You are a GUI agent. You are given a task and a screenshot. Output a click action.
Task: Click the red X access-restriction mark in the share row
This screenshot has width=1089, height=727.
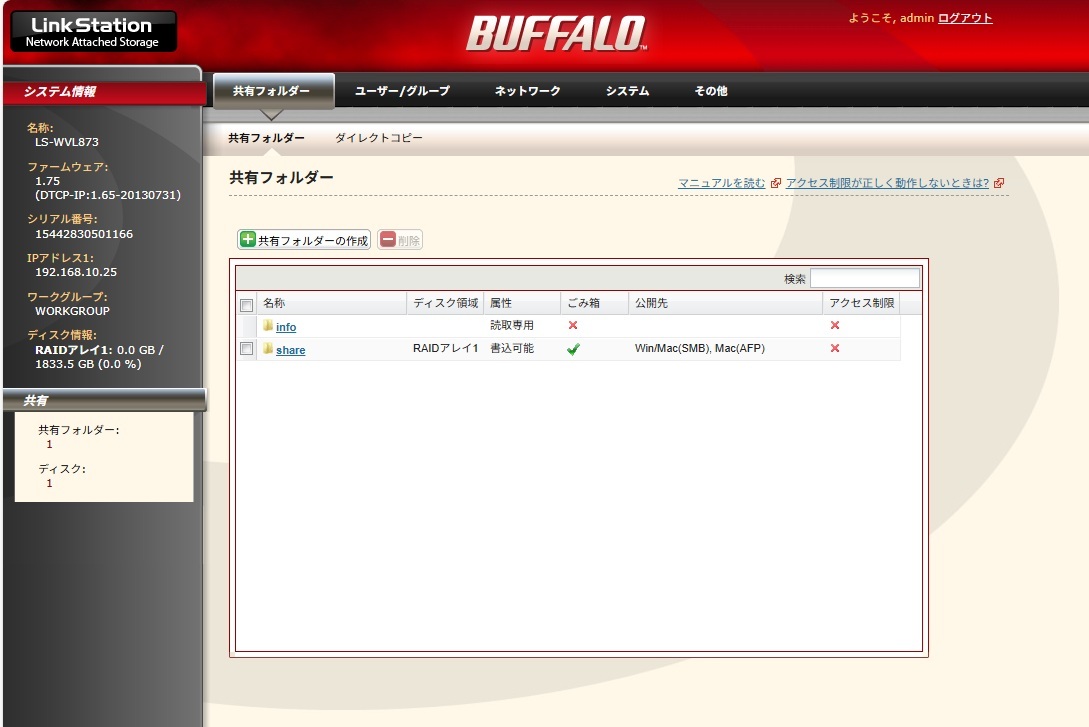pyautogui.click(x=835, y=348)
